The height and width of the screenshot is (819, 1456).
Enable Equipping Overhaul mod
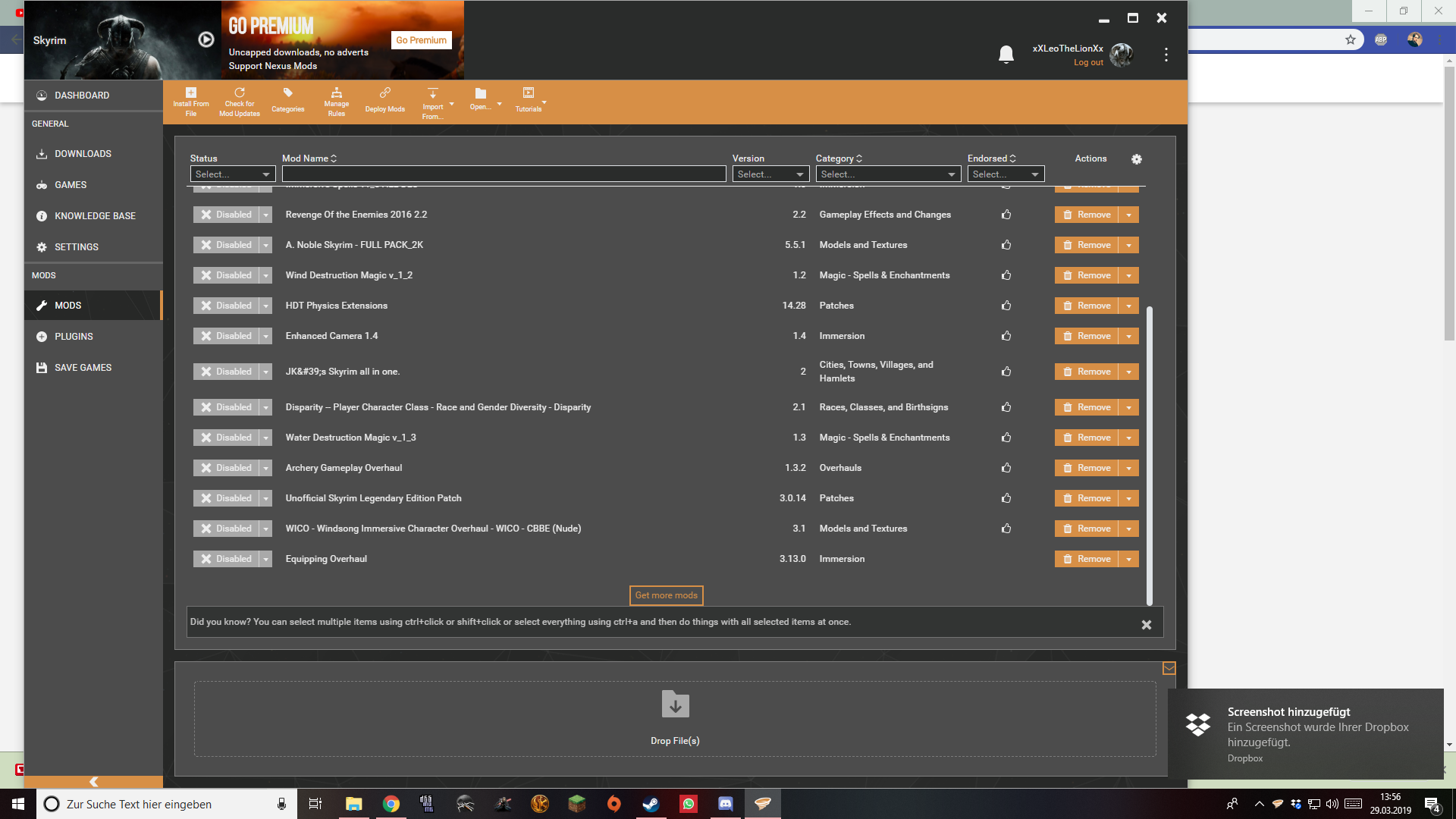pos(226,559)
